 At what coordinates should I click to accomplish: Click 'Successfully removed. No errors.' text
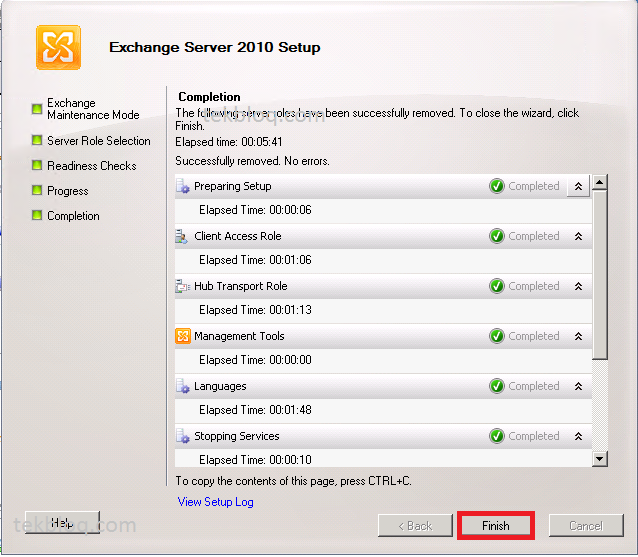pos(252,162)
